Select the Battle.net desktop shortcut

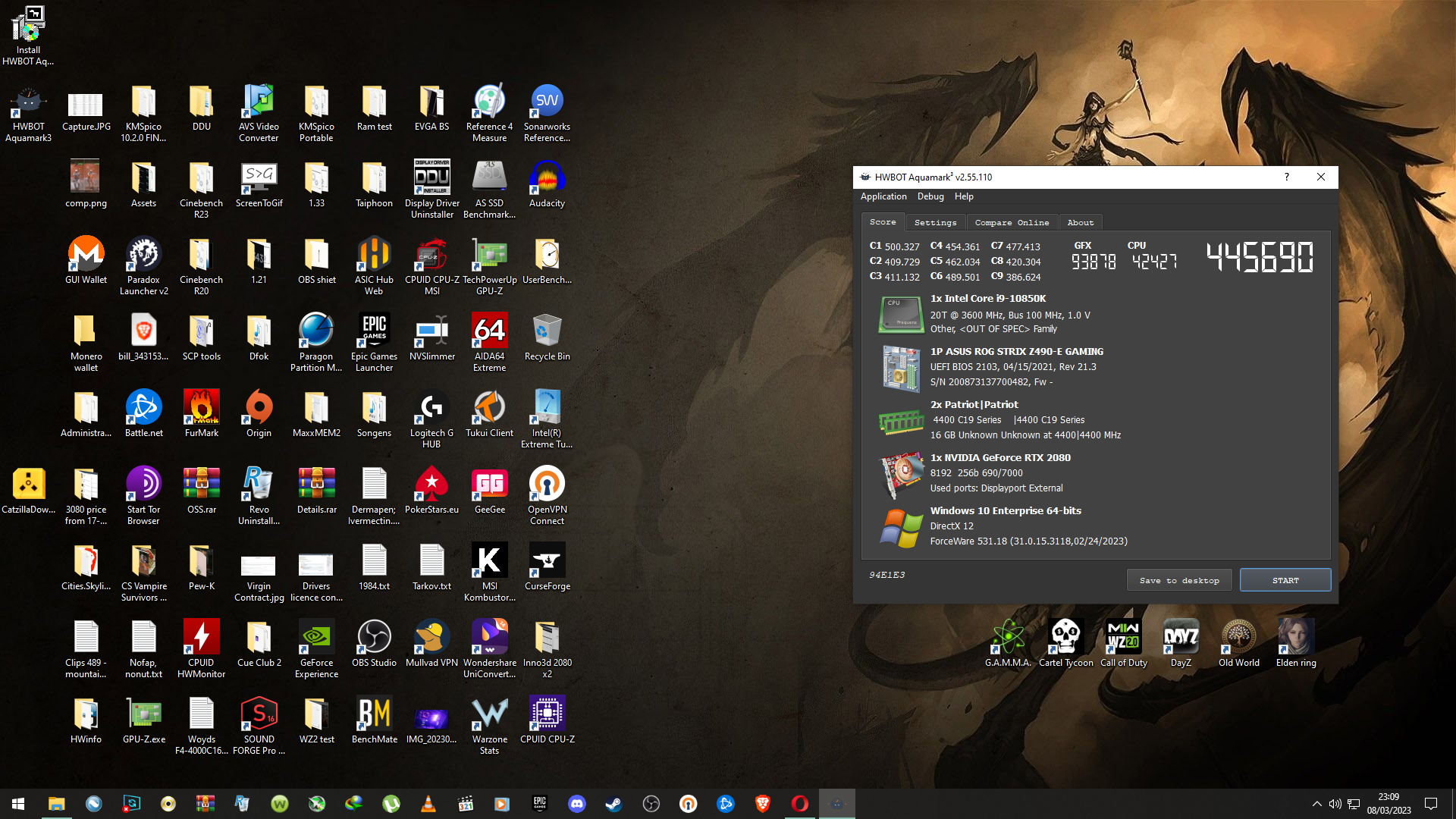click(143, 415)
